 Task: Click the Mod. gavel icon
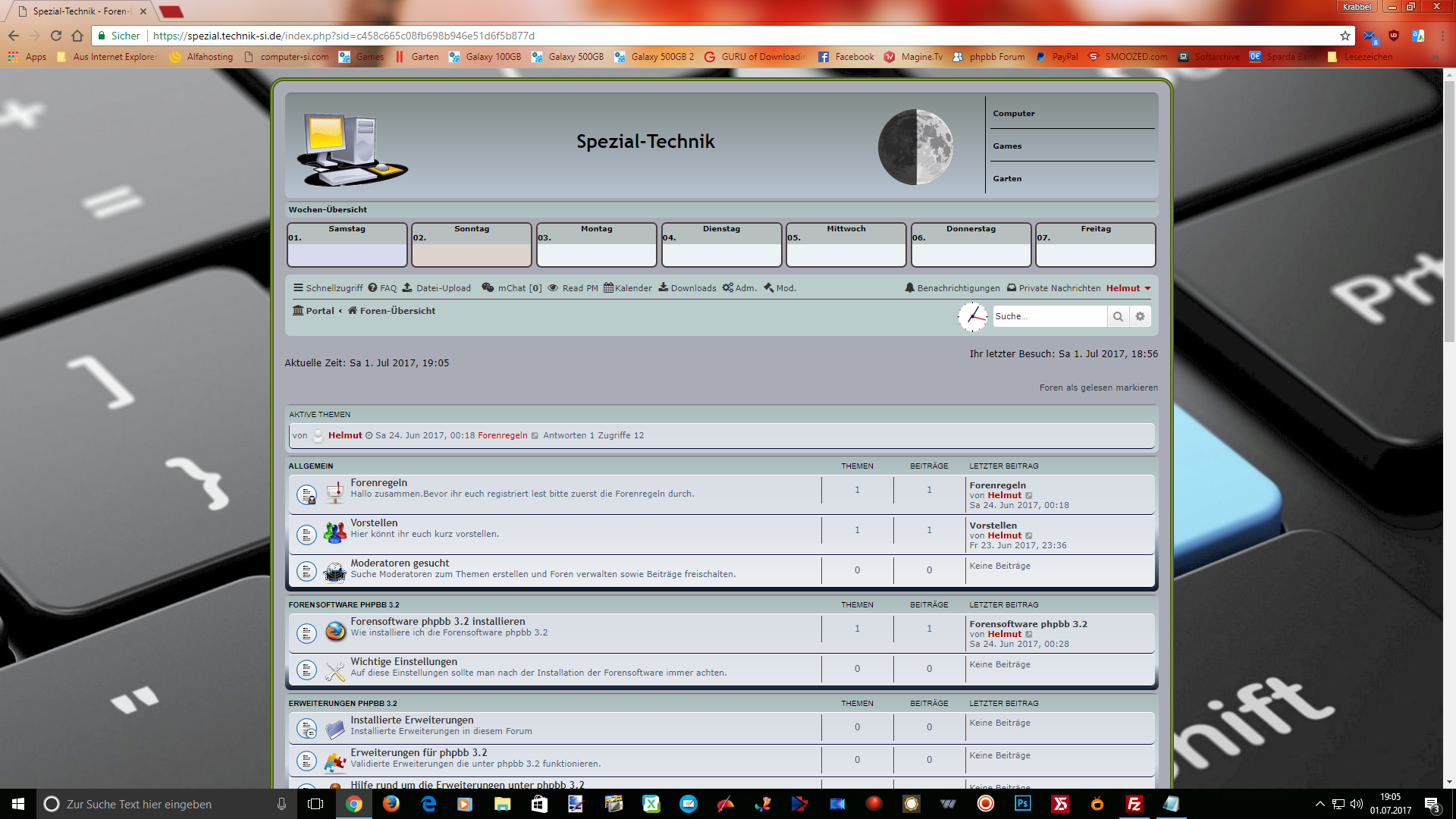[x=769, y=287]
